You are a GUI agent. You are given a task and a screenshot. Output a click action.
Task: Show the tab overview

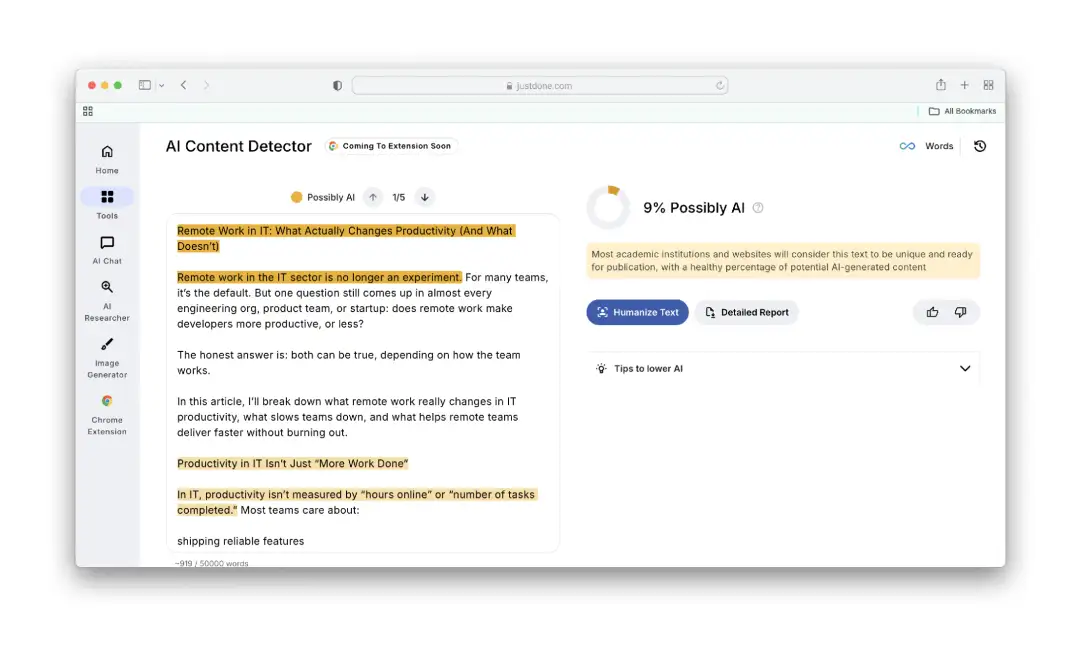[x=988, y=85]
